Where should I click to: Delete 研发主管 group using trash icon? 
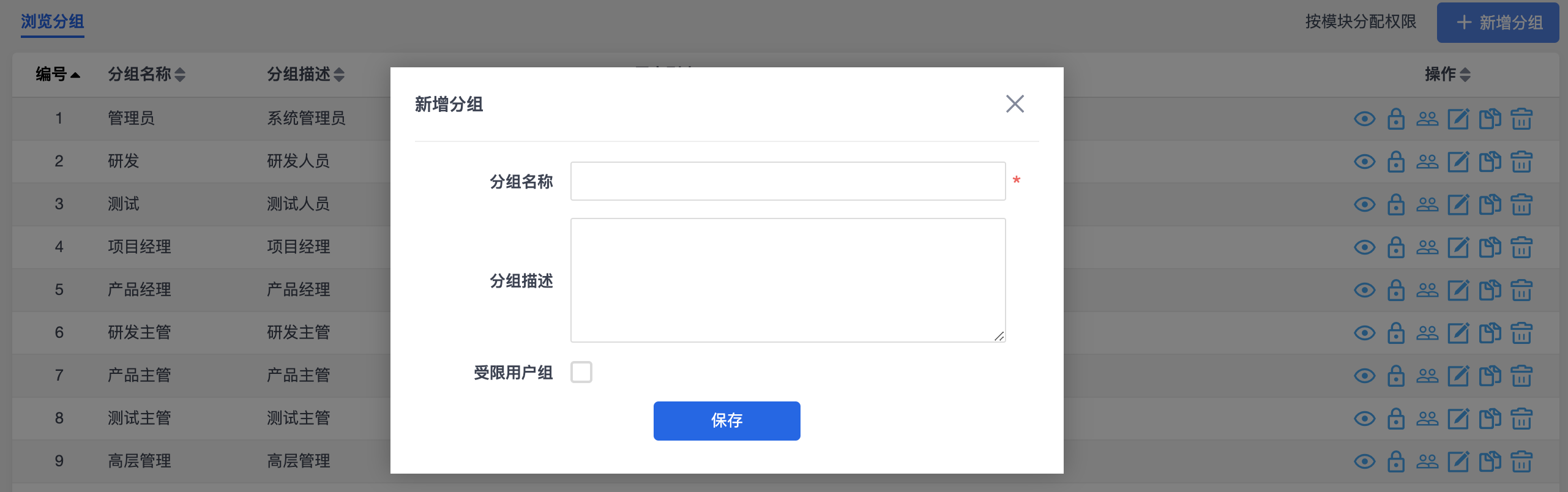coord(1521,333)
